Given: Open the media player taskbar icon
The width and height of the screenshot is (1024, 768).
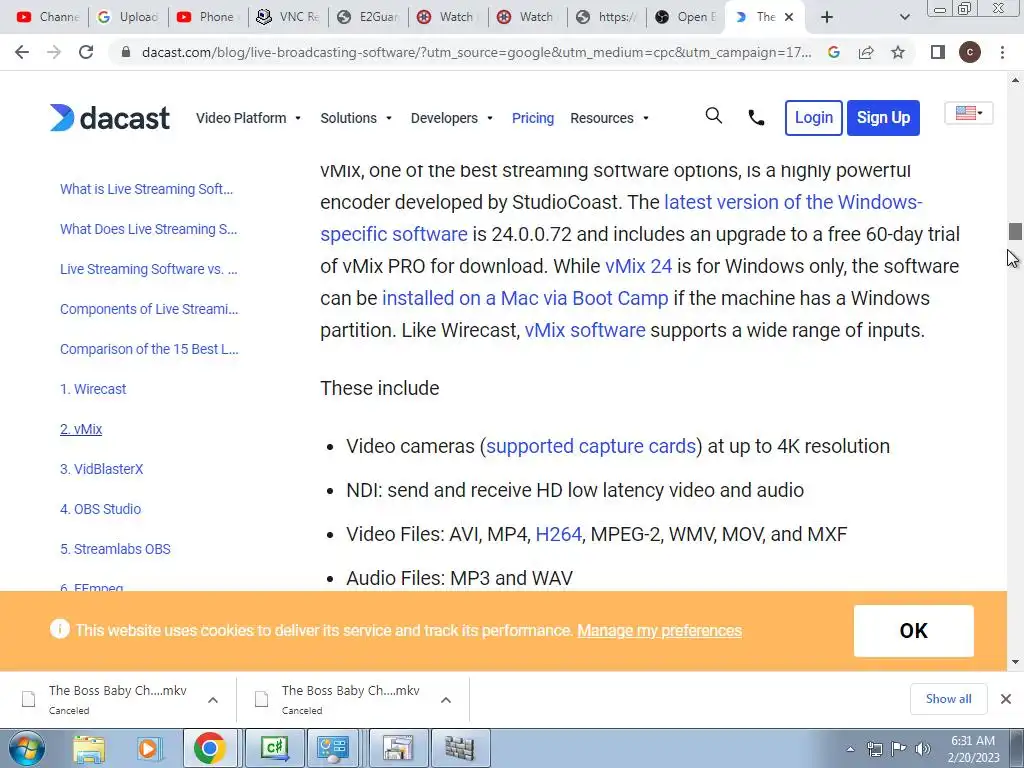Looking at the screenshot, I should [x=149, y=748].
